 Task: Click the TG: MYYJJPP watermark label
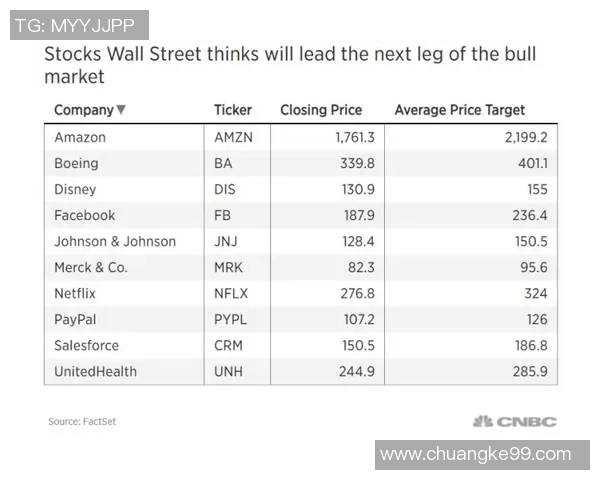click(x=77, y=25)
